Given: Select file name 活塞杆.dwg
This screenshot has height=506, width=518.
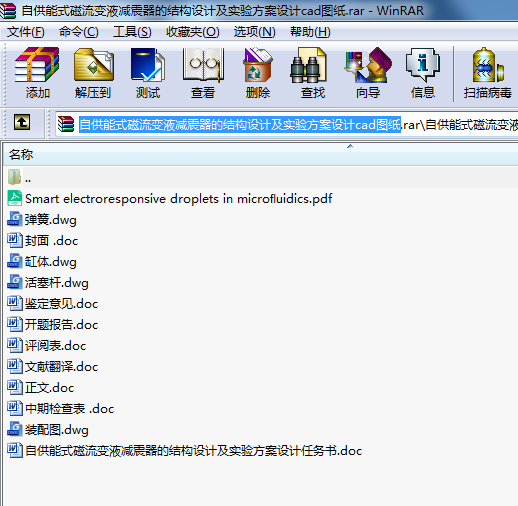Looking at the screenshot, I should tap(57, 283).
